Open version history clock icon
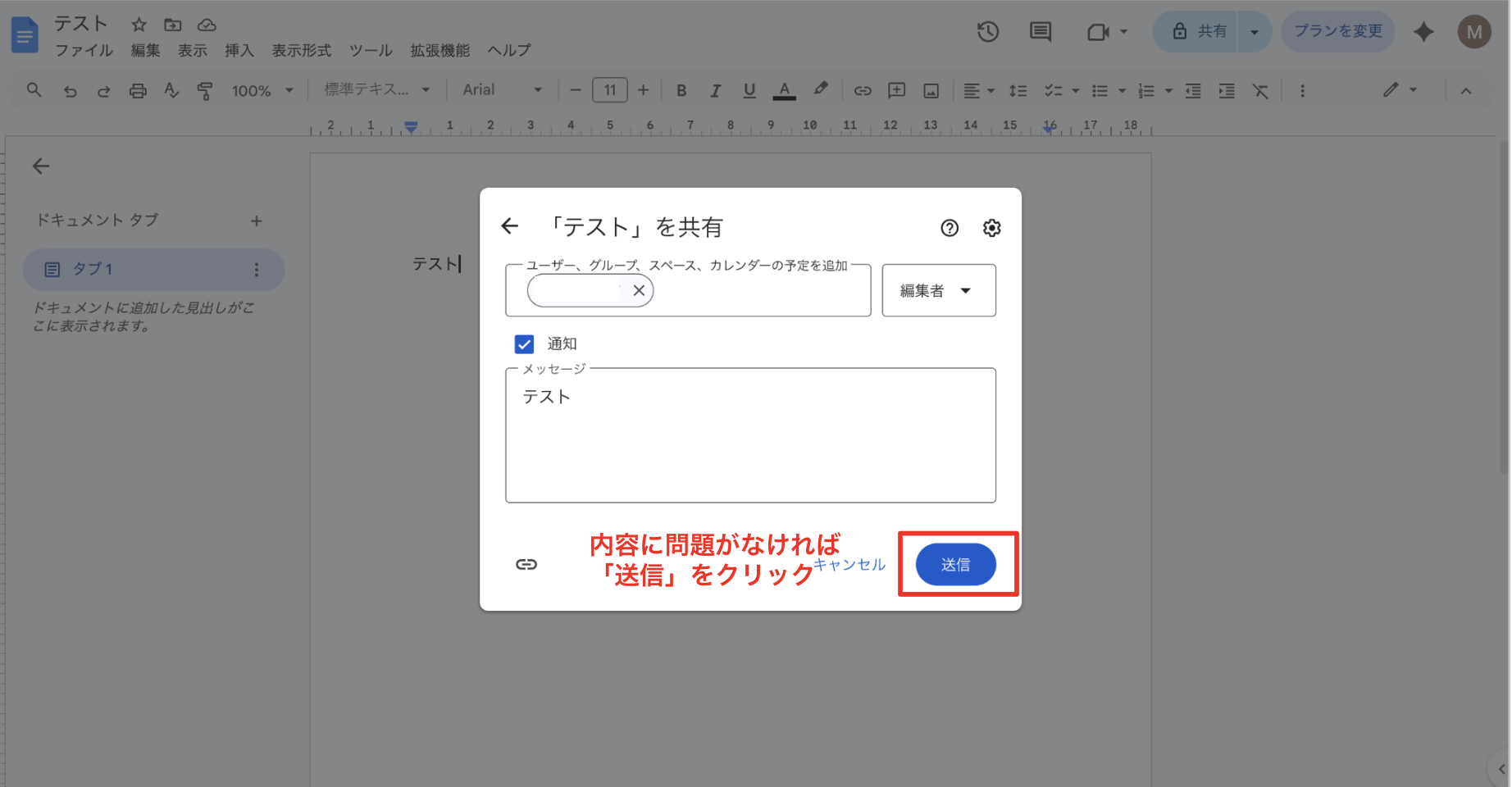The image size is (1512, 787). (988, 32)
